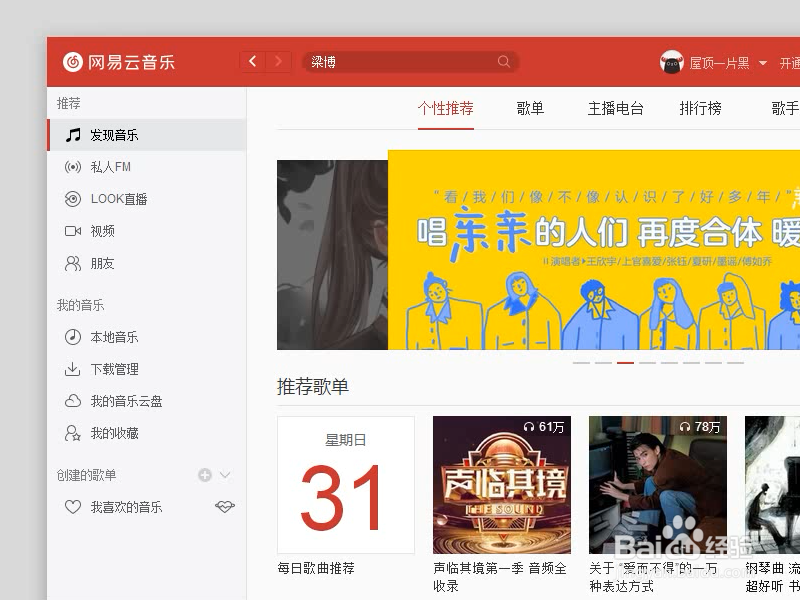Open 本地音乐 in the sidebar
The width and height of the screenshot is (800, 600).
[x=147, y=337]
